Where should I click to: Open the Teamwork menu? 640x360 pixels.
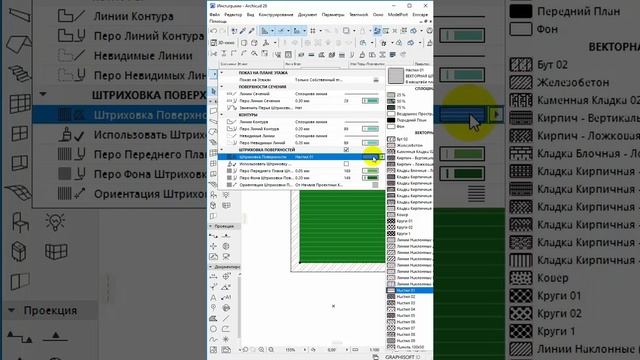[x=358, y=15]
